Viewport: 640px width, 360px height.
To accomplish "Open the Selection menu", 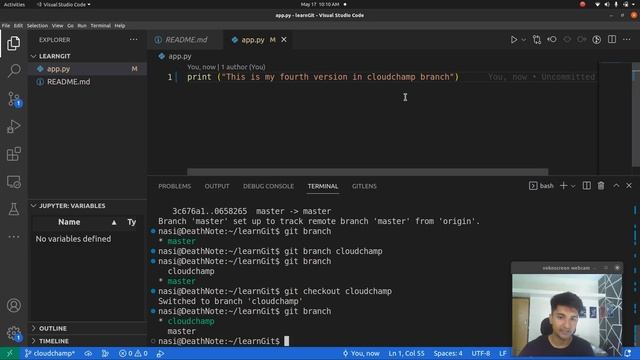I will click(37, 25).
